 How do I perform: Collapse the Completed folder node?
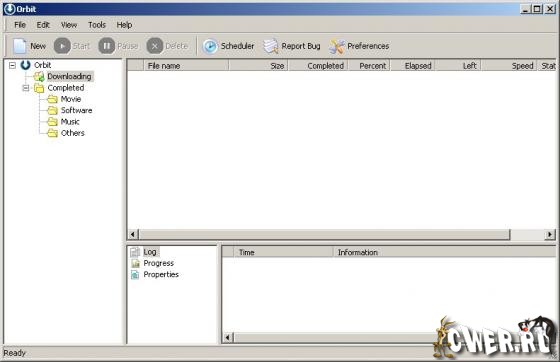coord(26,88)
